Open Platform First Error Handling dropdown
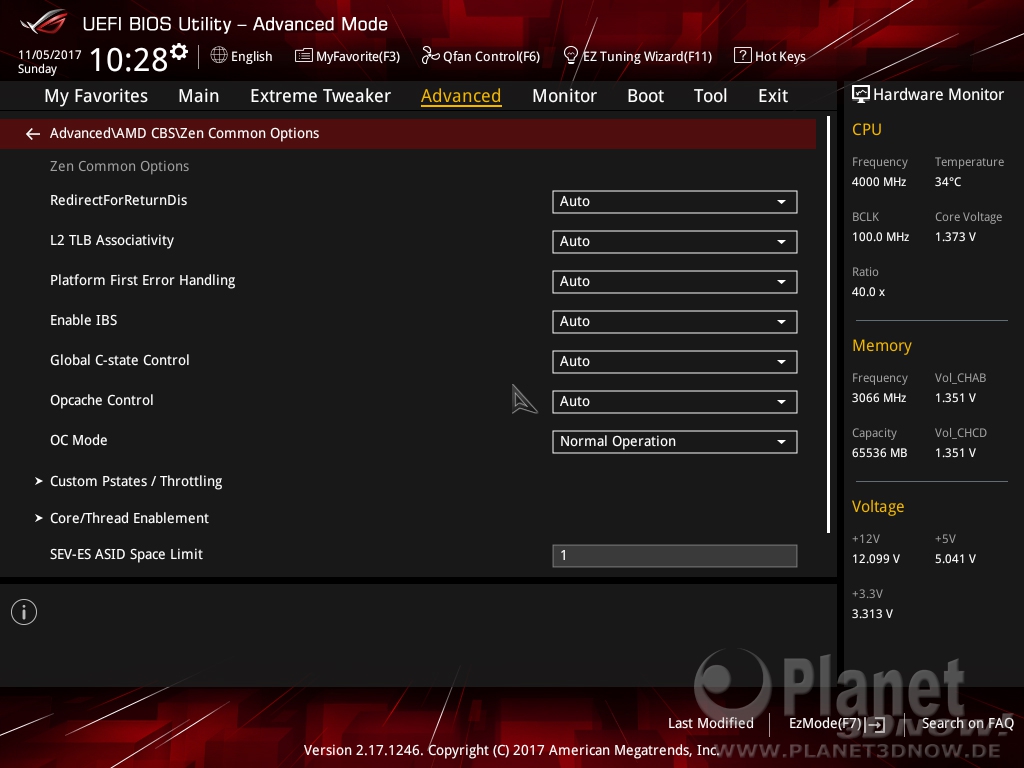 point(675,281)
